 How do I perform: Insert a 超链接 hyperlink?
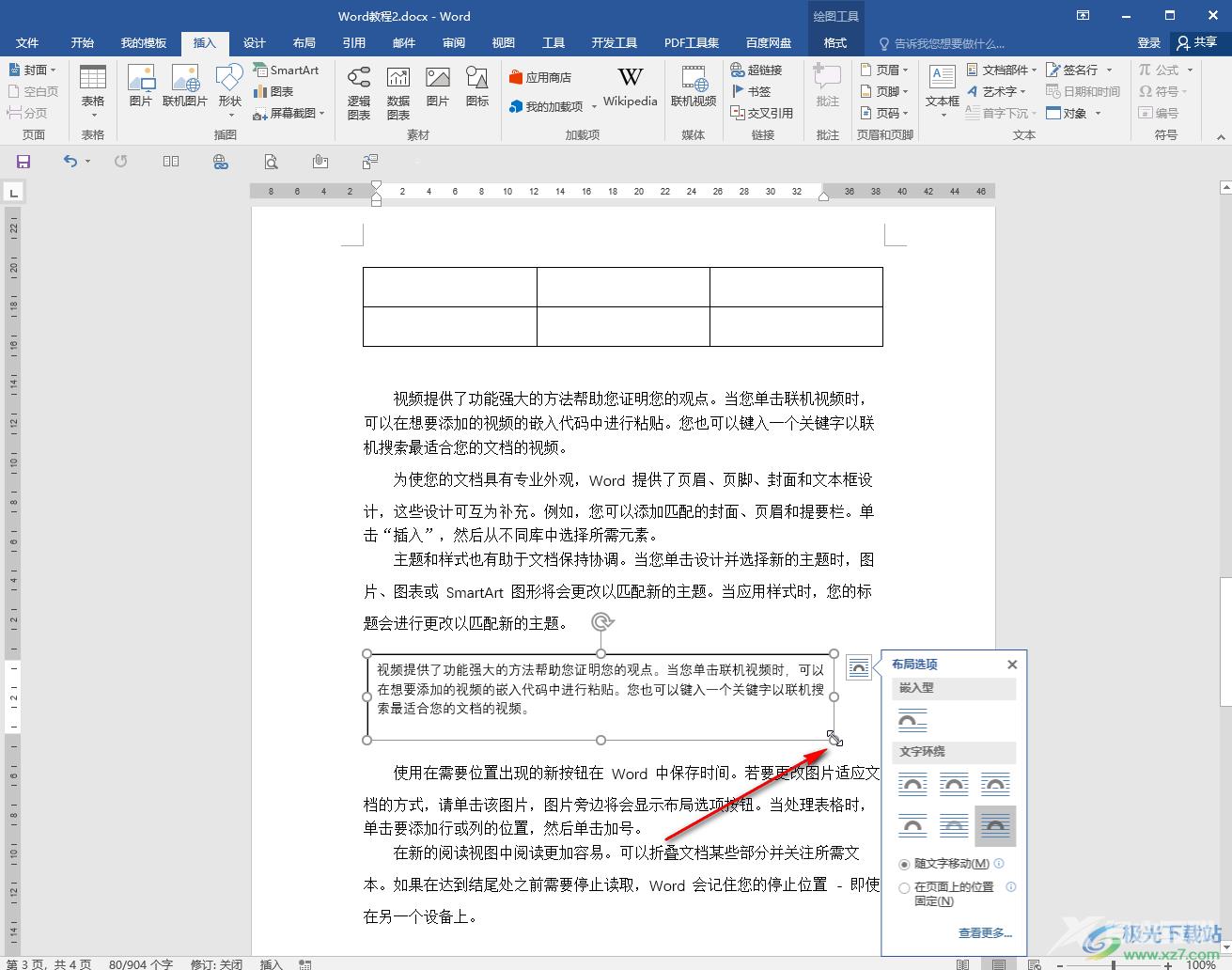756,70
